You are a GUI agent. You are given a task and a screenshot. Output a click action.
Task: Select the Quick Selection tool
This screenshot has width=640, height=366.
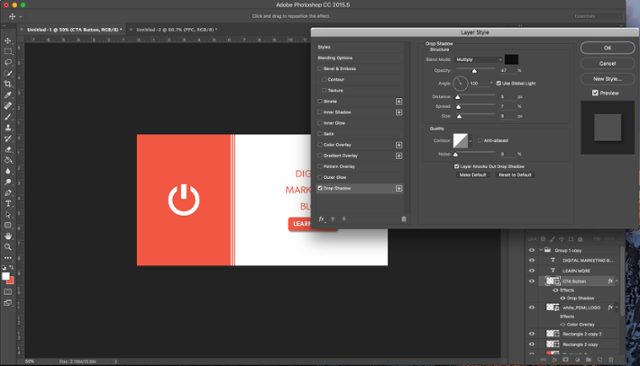coord(8,73)
